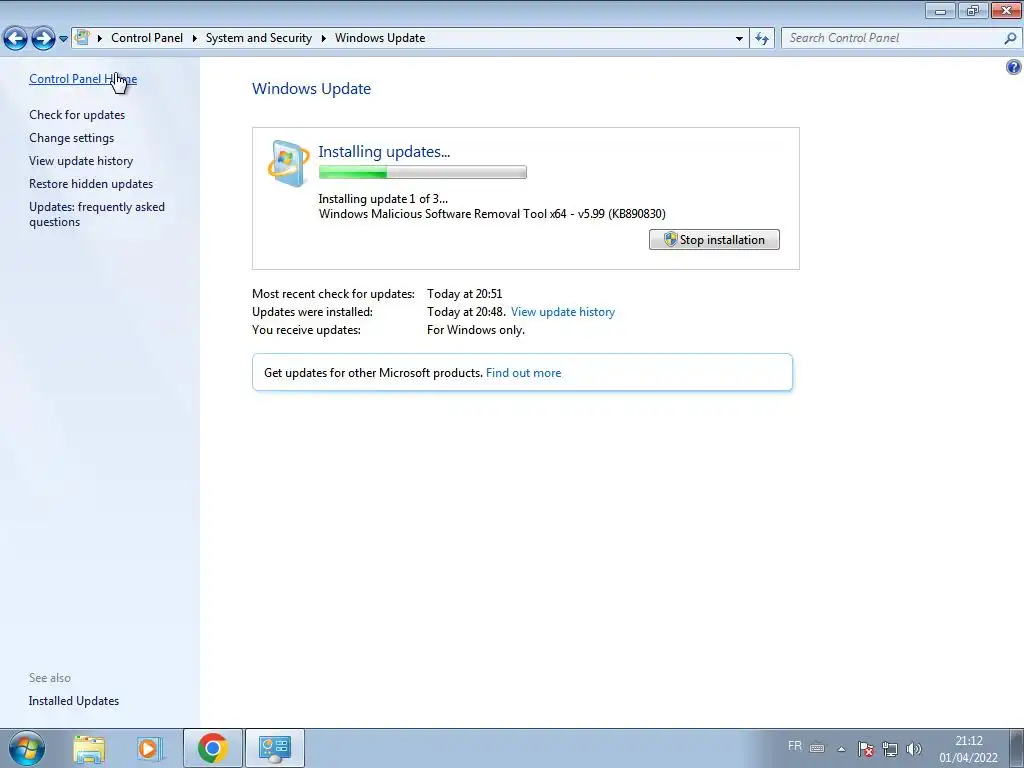Screen dimensions: 1024x768
Task: Select Windows Update breadcrumb
Action: click(x=380, y=38)
